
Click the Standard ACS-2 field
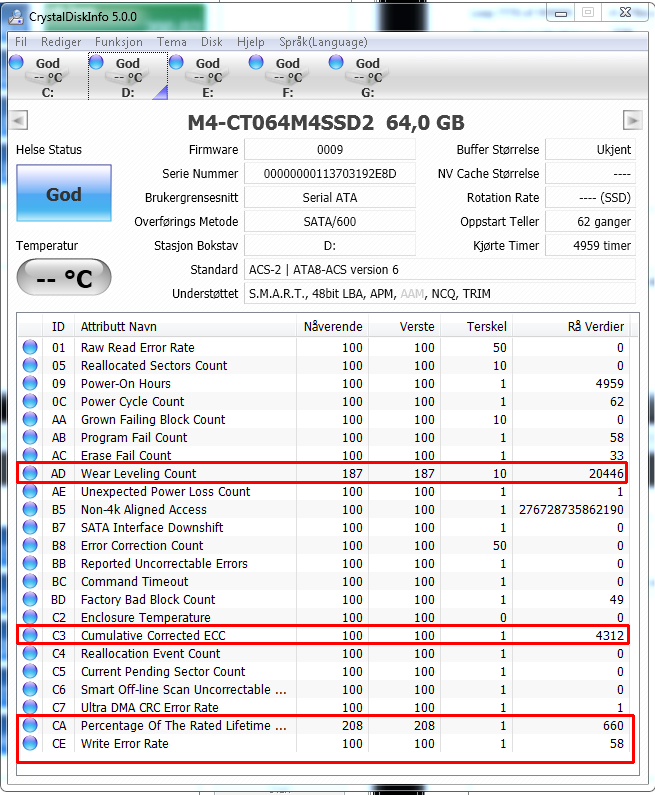tap(440, 270)
